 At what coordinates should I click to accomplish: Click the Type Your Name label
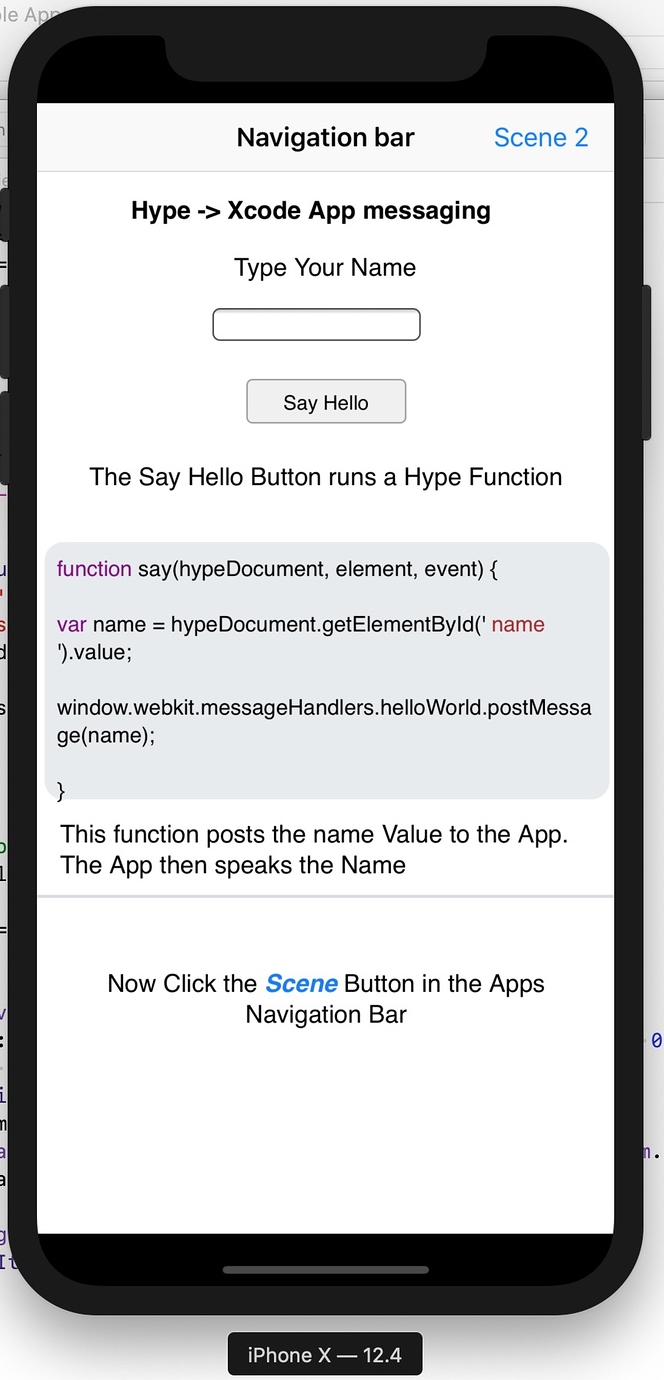(x=325, y=268)
